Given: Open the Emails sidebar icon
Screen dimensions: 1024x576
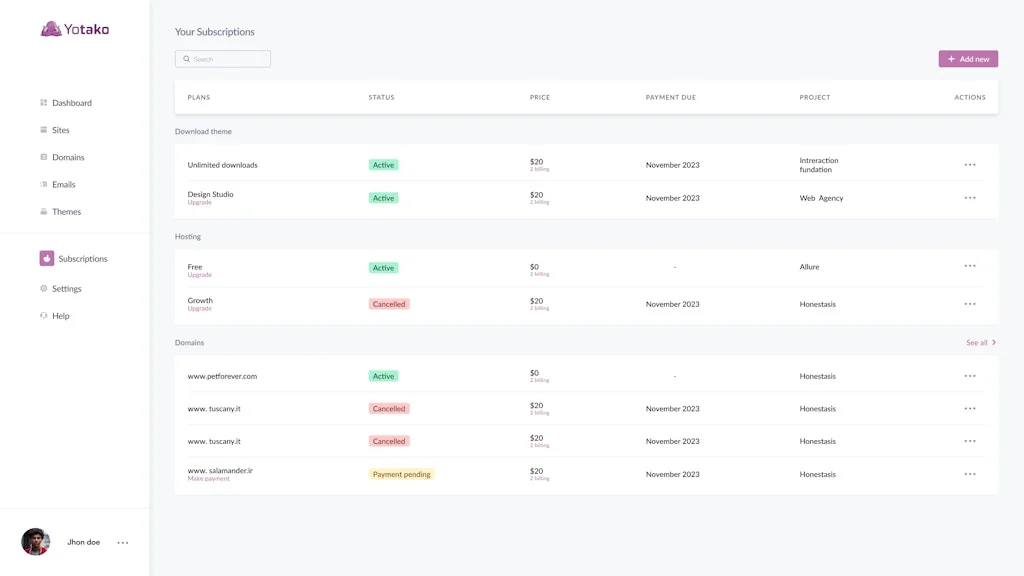Looking at the screenshot, I should [x=44, y=184].
